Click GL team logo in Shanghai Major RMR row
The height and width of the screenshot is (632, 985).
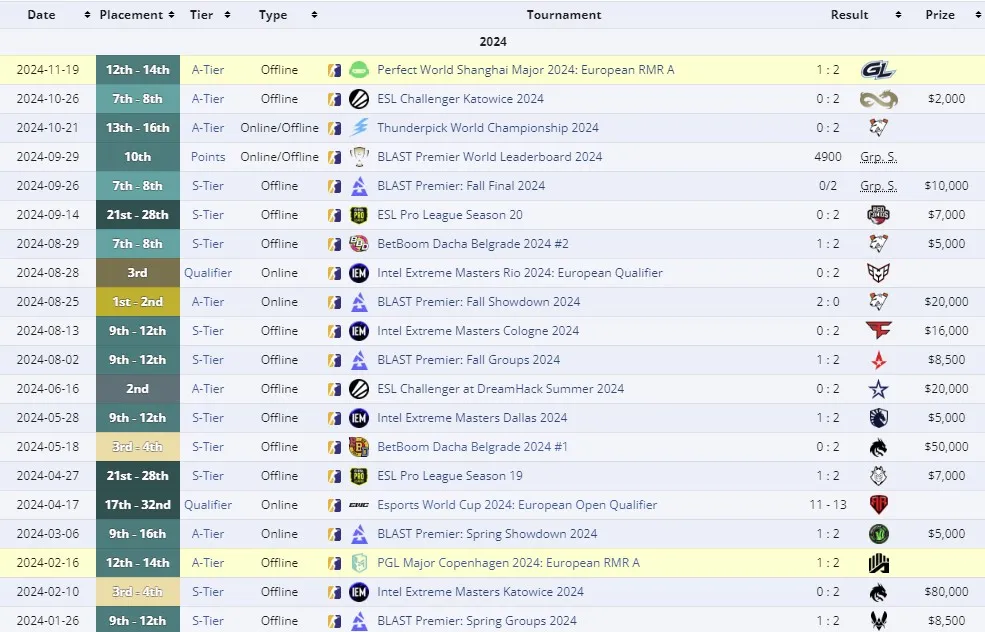click(x=878, y=70)
